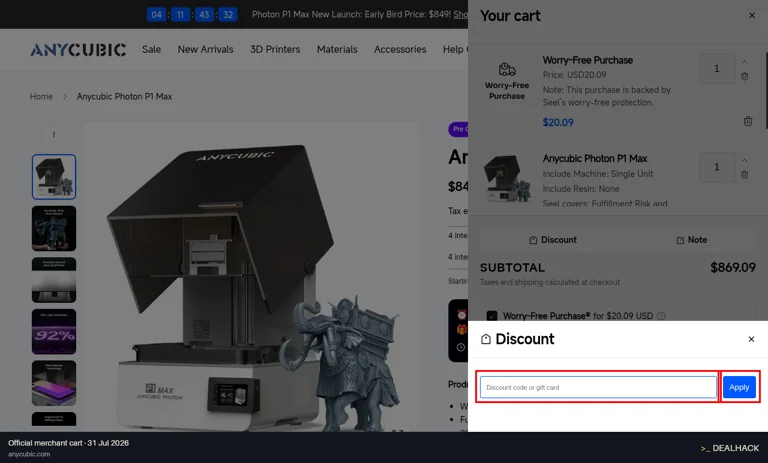Screen dimensions: 768x463
Task: Click the tag icon beside the Discount heading
Action: pos(485,339)
